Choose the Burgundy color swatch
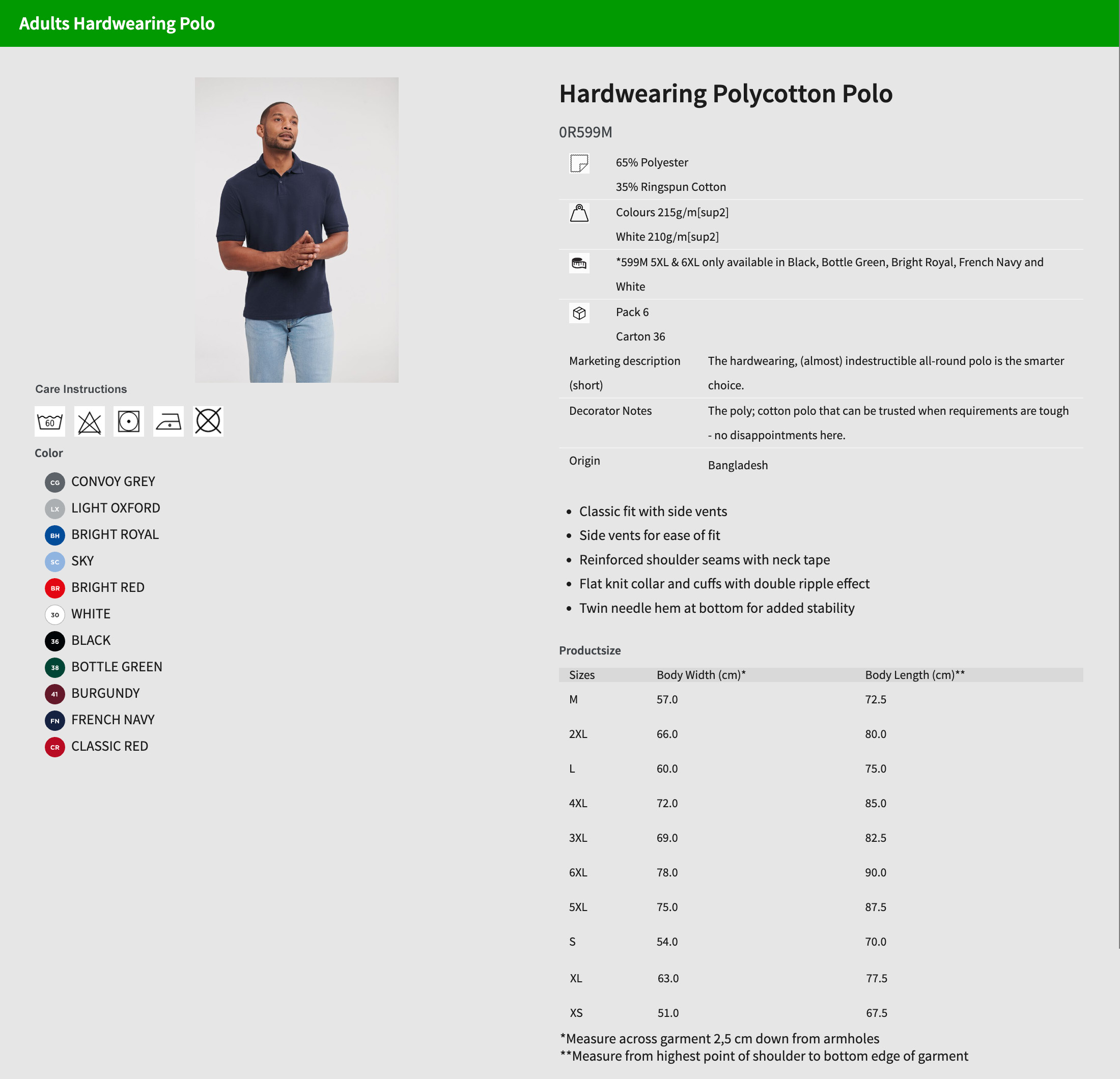This screenshot has height=1079, width=1120. 55,694
